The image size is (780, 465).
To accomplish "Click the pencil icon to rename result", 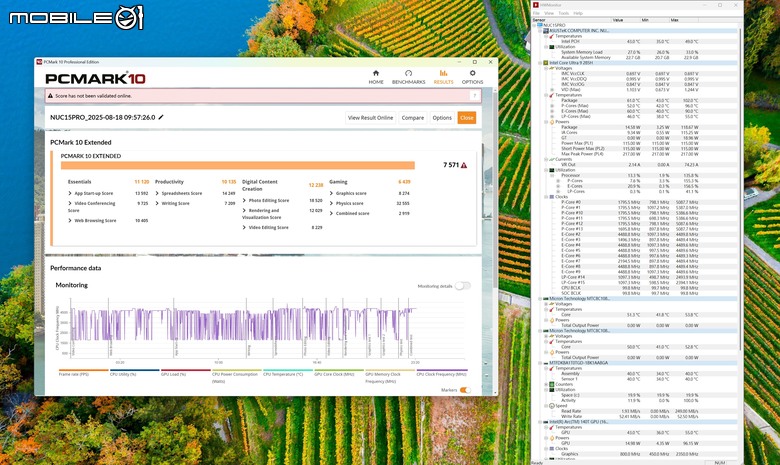I will 161,117.
